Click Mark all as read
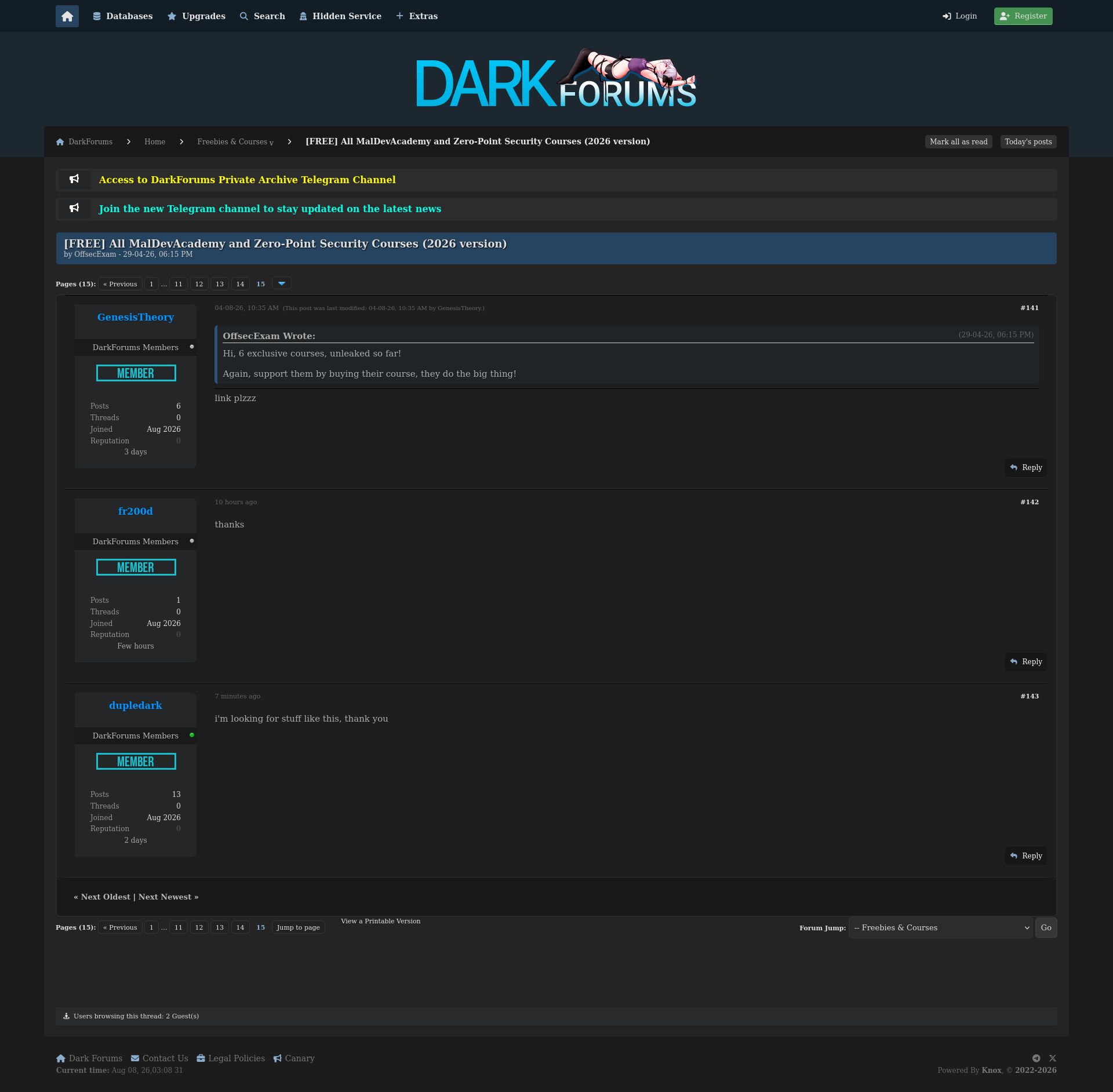Viewport: 1113px width, 1092px height. 959,142
